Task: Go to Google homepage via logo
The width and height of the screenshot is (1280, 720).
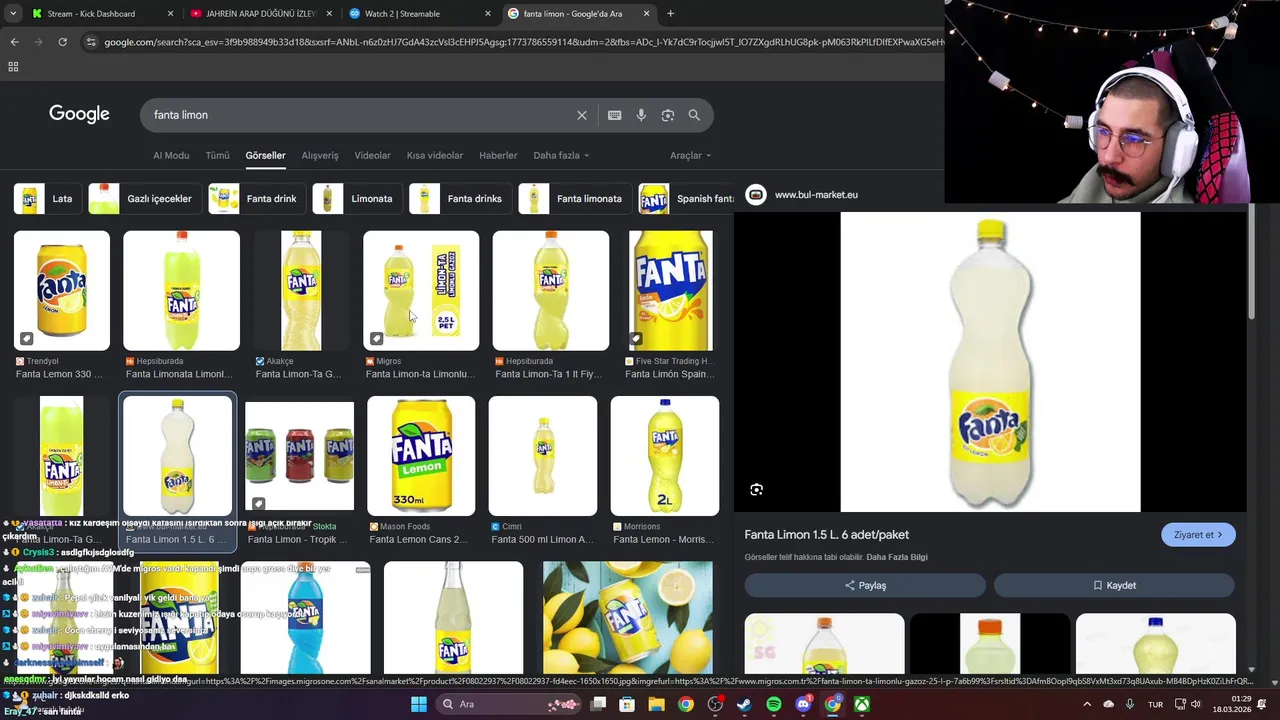Action: click(x=79, y=114)
